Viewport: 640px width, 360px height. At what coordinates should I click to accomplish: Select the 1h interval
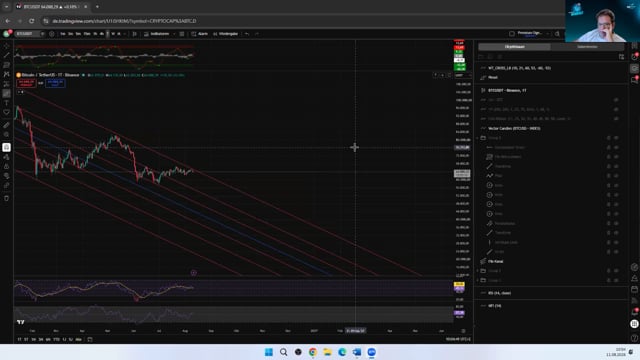[x=95, y=34]
